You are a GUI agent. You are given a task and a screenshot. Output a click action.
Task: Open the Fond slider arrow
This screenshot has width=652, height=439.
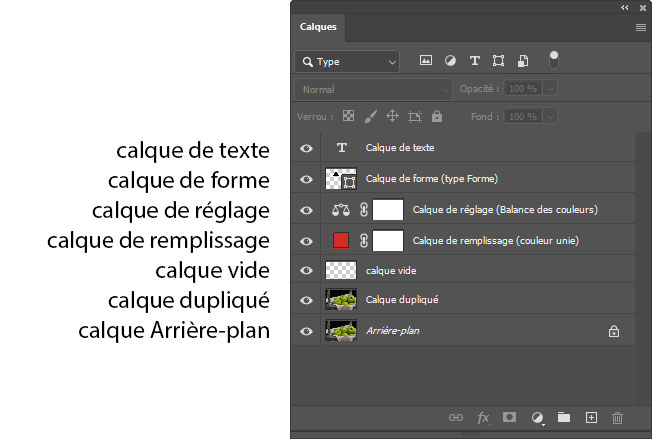pyautogui.click(x=550, y=116)
